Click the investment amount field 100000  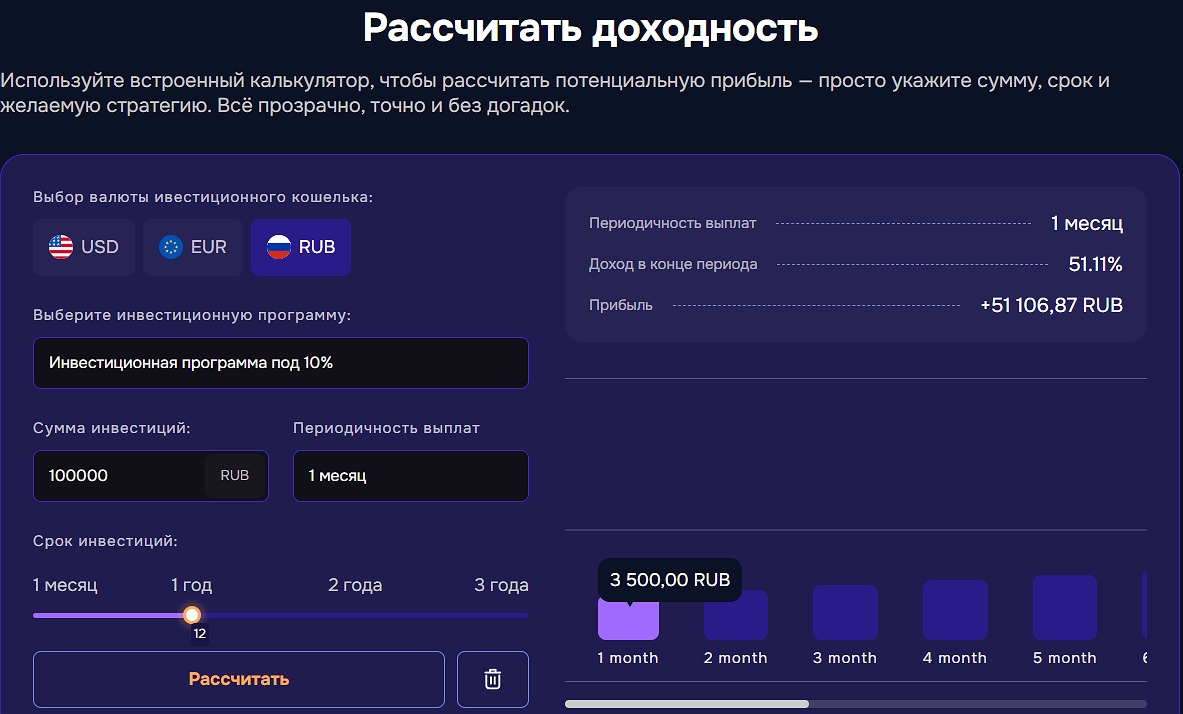click(151, 475)
